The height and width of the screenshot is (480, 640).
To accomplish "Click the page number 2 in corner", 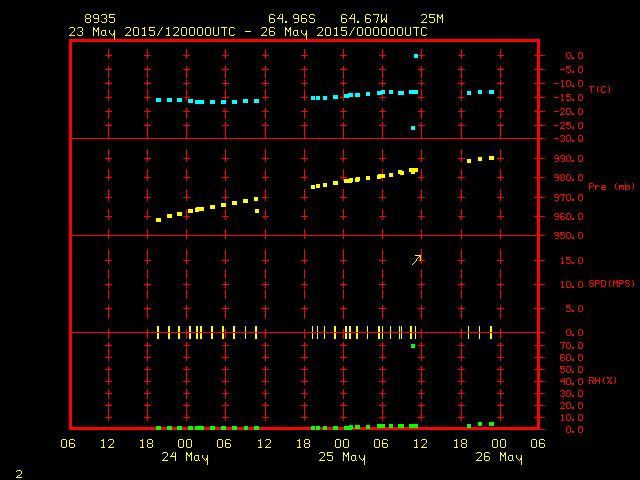I will (x=19, y=474).
